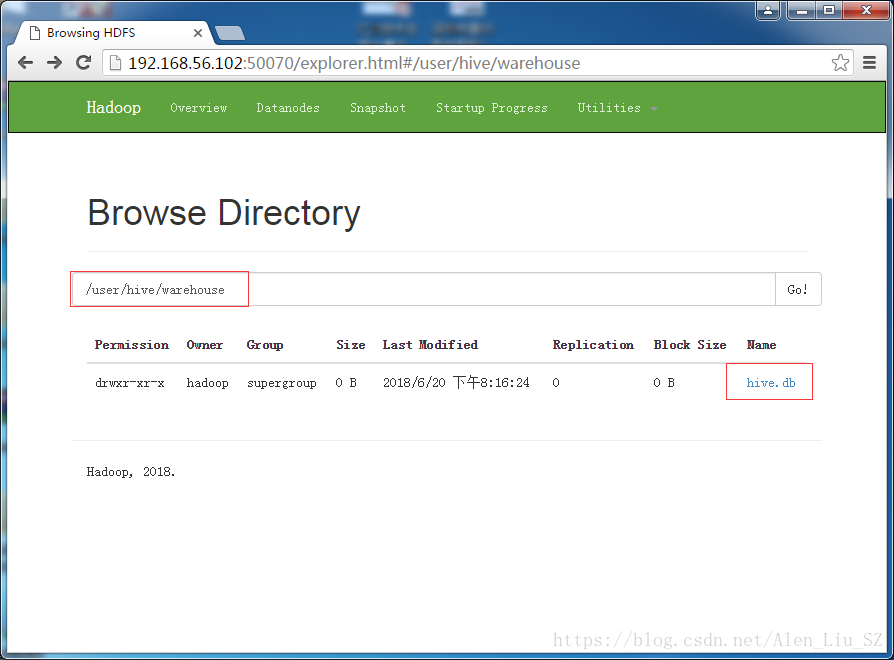Click the Size column header
Screen dimensions: 894x660
pyautogui.click(x=351, y=345)
